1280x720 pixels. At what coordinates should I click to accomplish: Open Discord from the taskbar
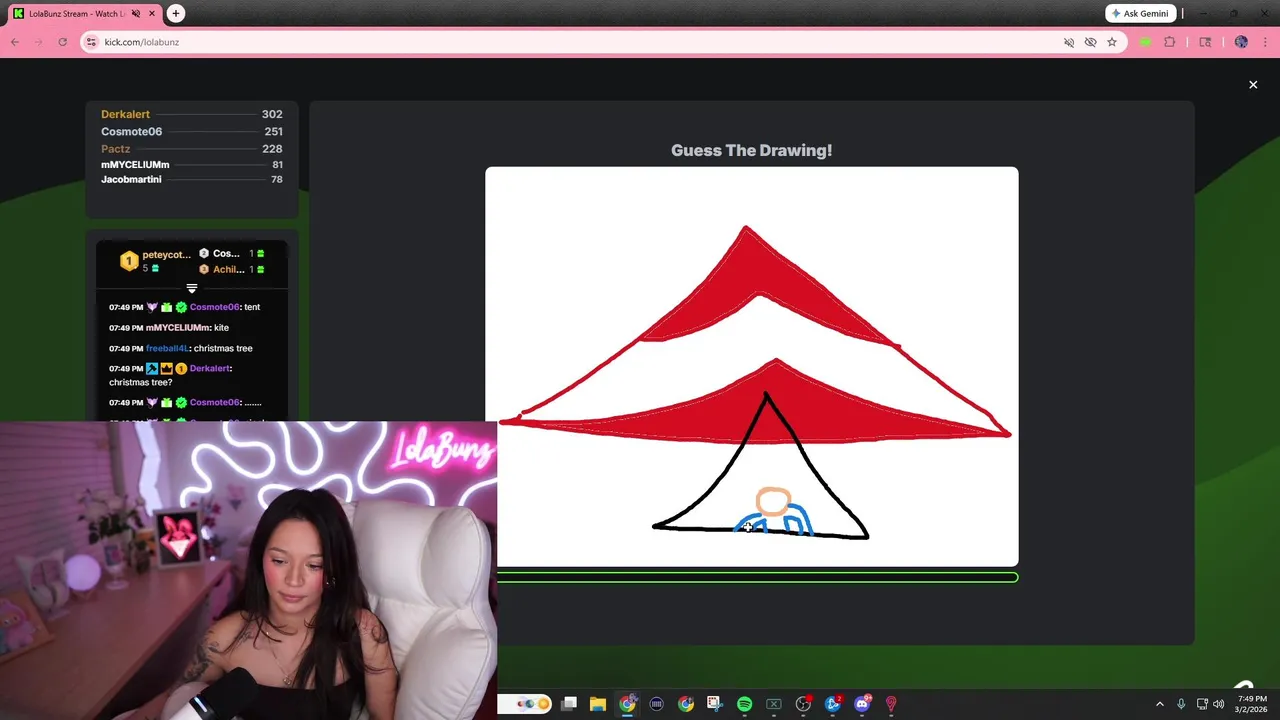(x=862, y=704)
